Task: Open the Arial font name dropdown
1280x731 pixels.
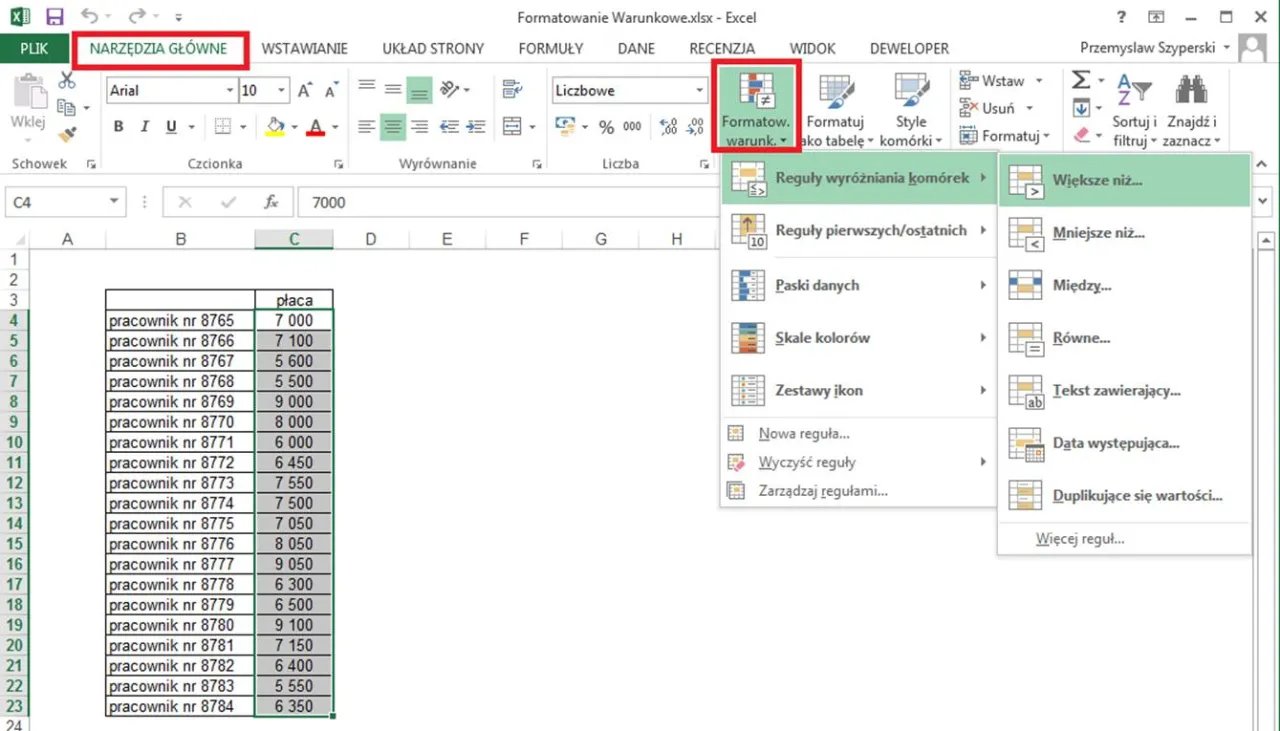Action: (226, 91)
